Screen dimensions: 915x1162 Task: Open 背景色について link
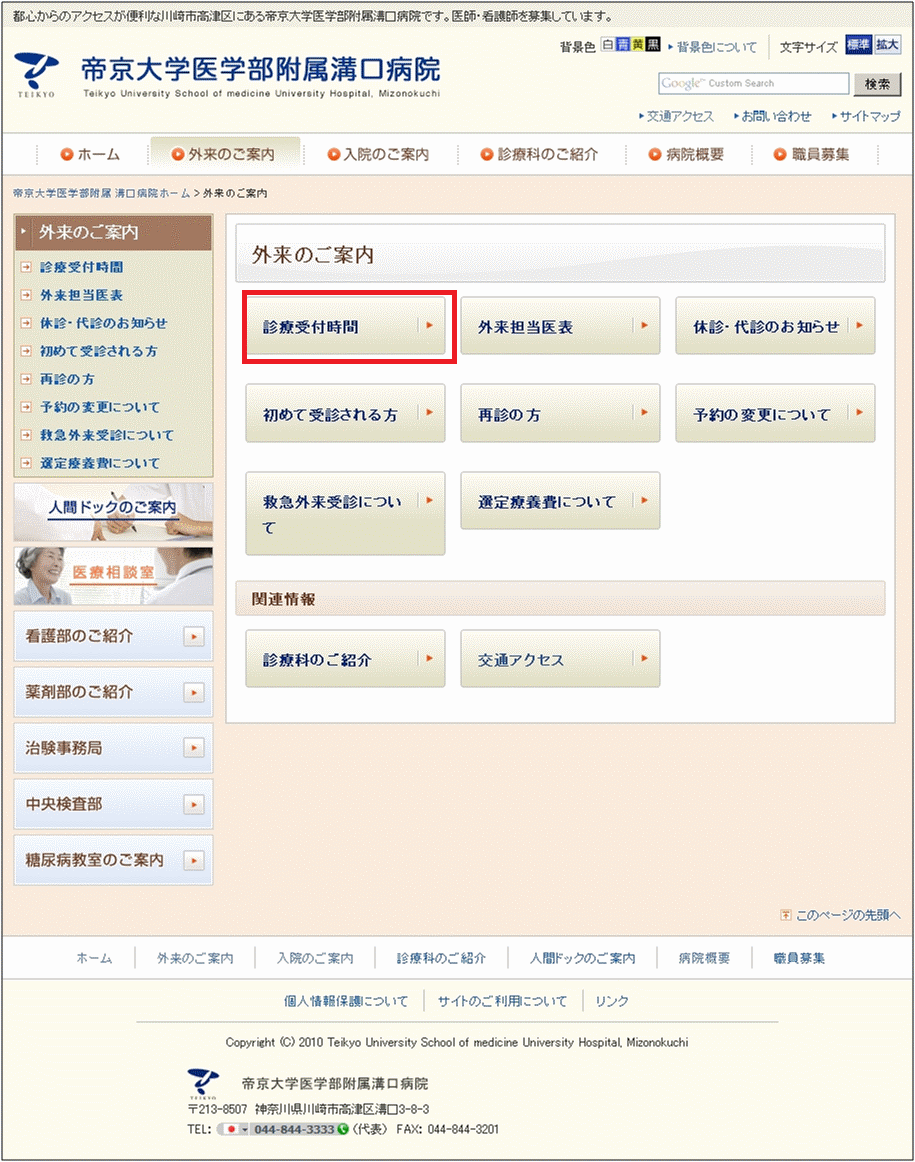coord(716,47)
